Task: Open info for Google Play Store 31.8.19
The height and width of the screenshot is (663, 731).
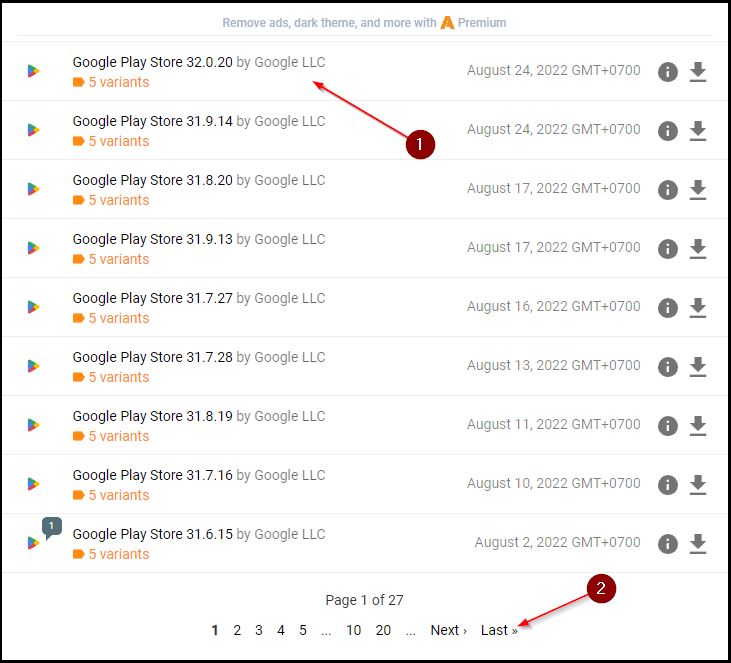Action: [x=668, y=426]
